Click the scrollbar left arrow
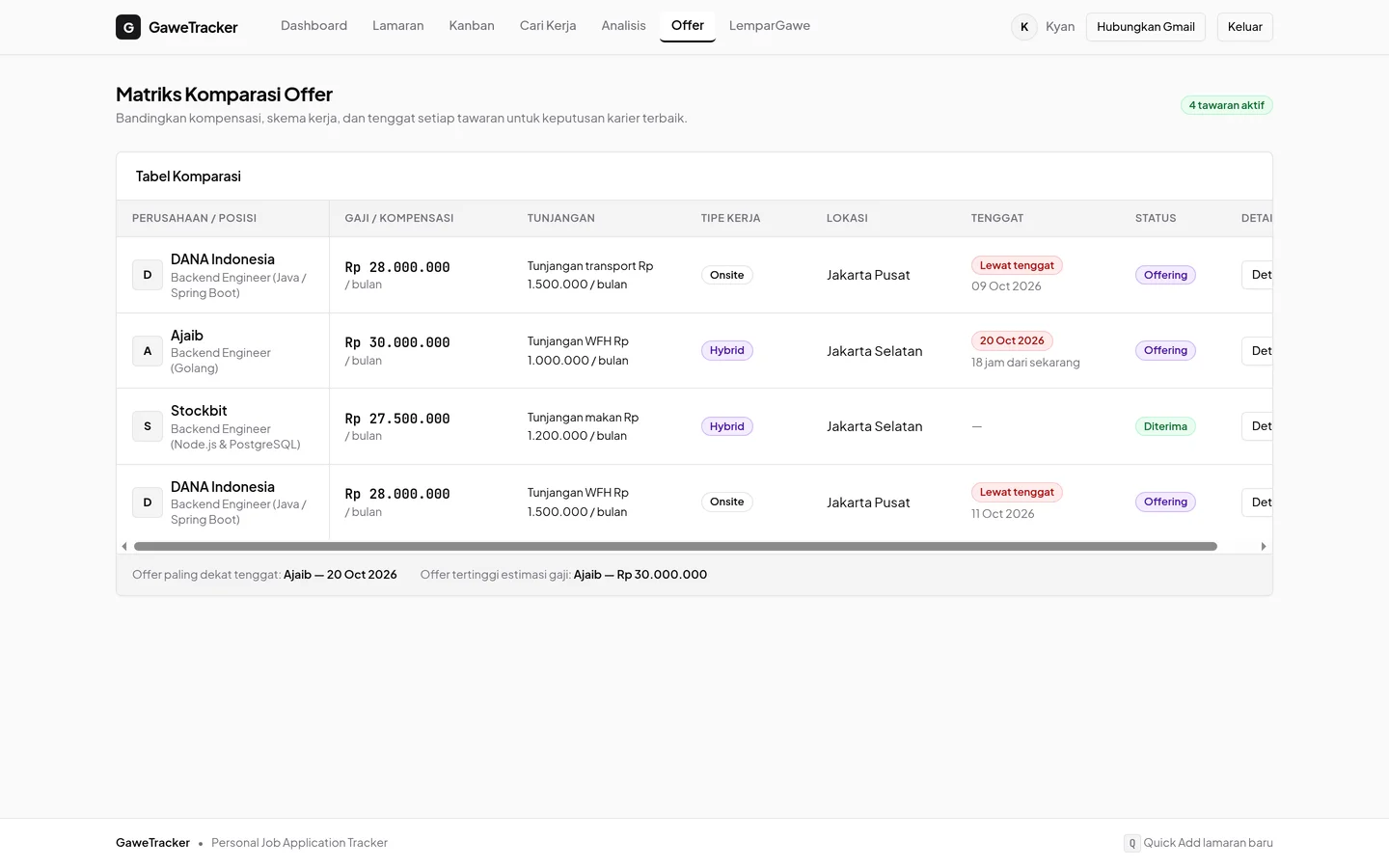Screen dimensions: 1389x868 124,546
